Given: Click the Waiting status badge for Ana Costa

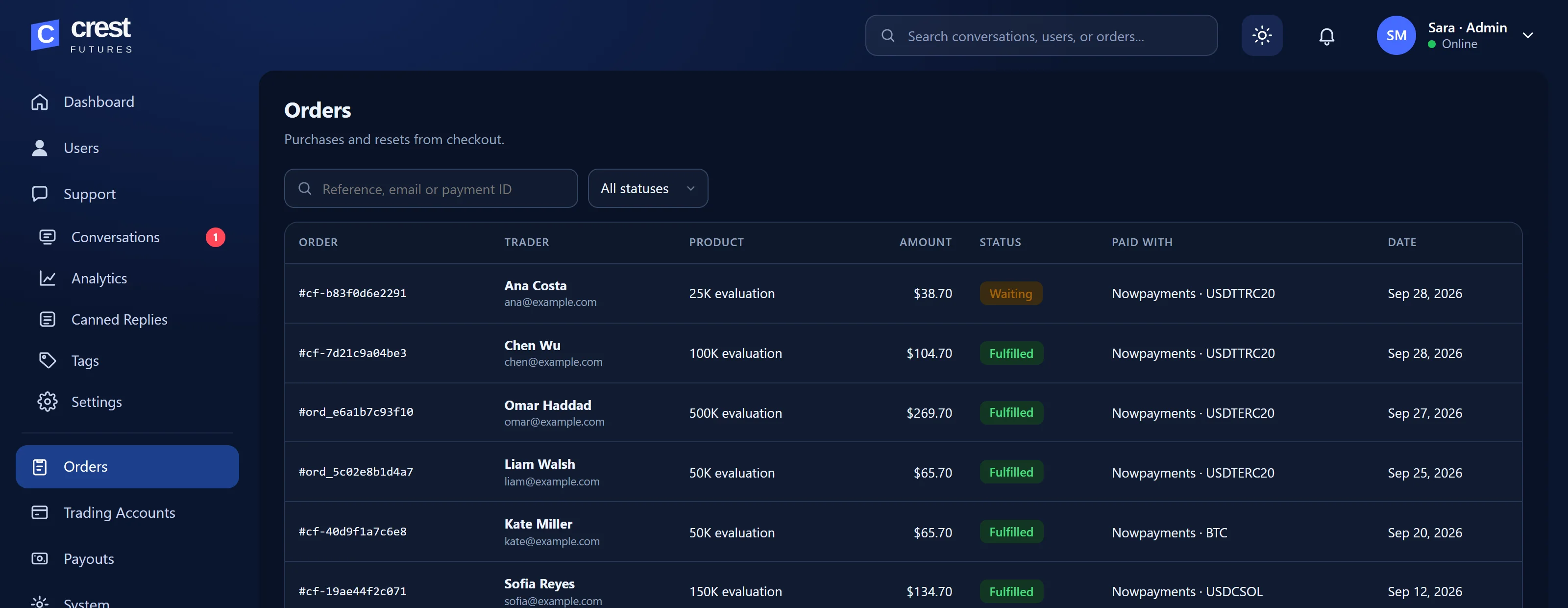Looking at the screenshot, I should click(x=1010, y=294).
